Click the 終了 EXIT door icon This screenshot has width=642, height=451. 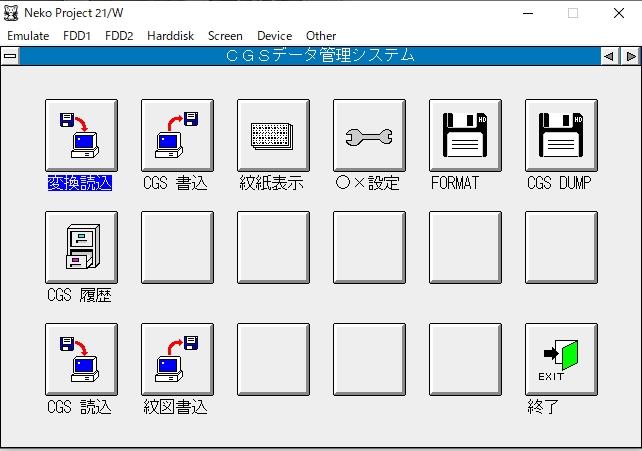coord(561,359)
